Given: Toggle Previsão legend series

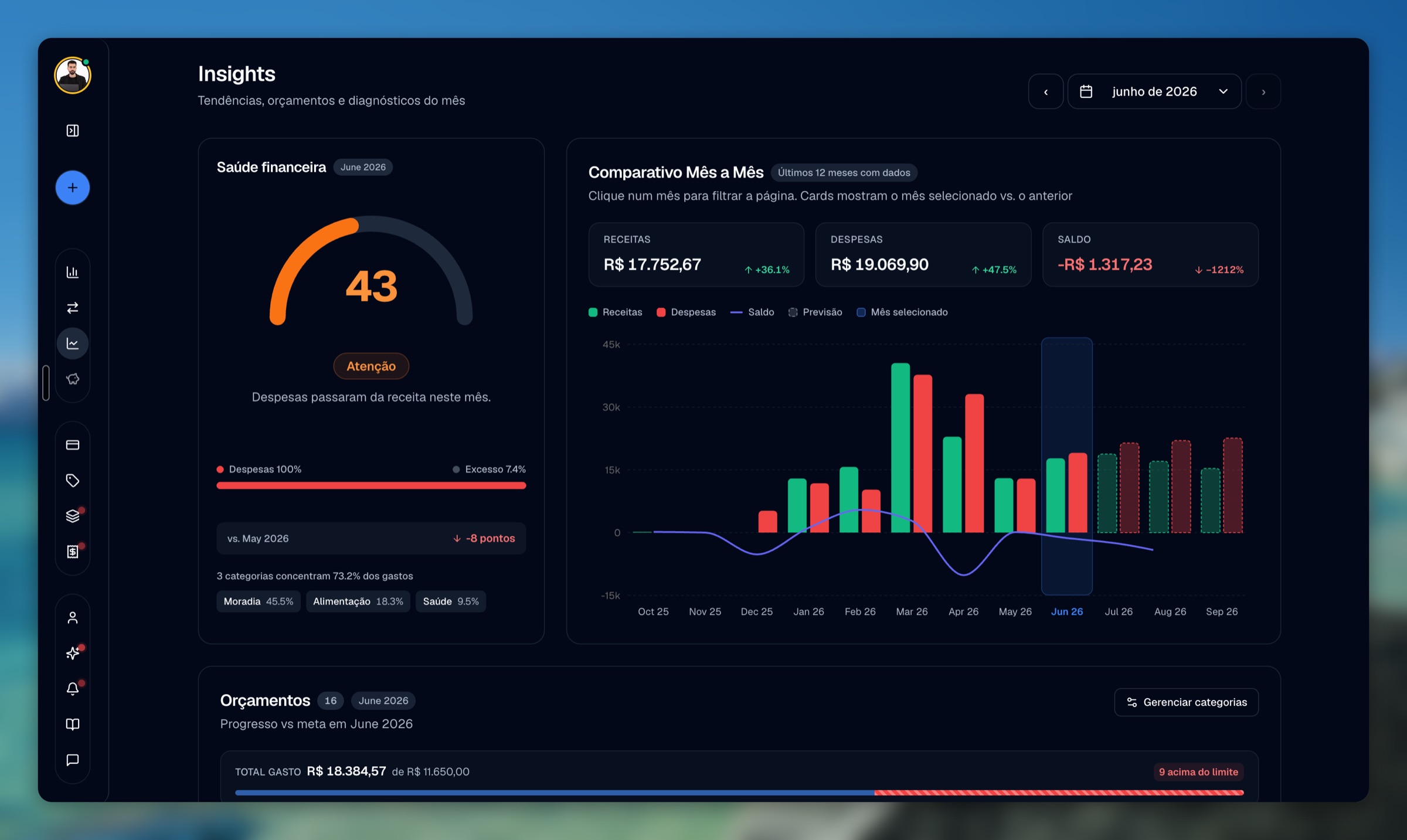Looking at the screenshot, I should coord(815,312).
